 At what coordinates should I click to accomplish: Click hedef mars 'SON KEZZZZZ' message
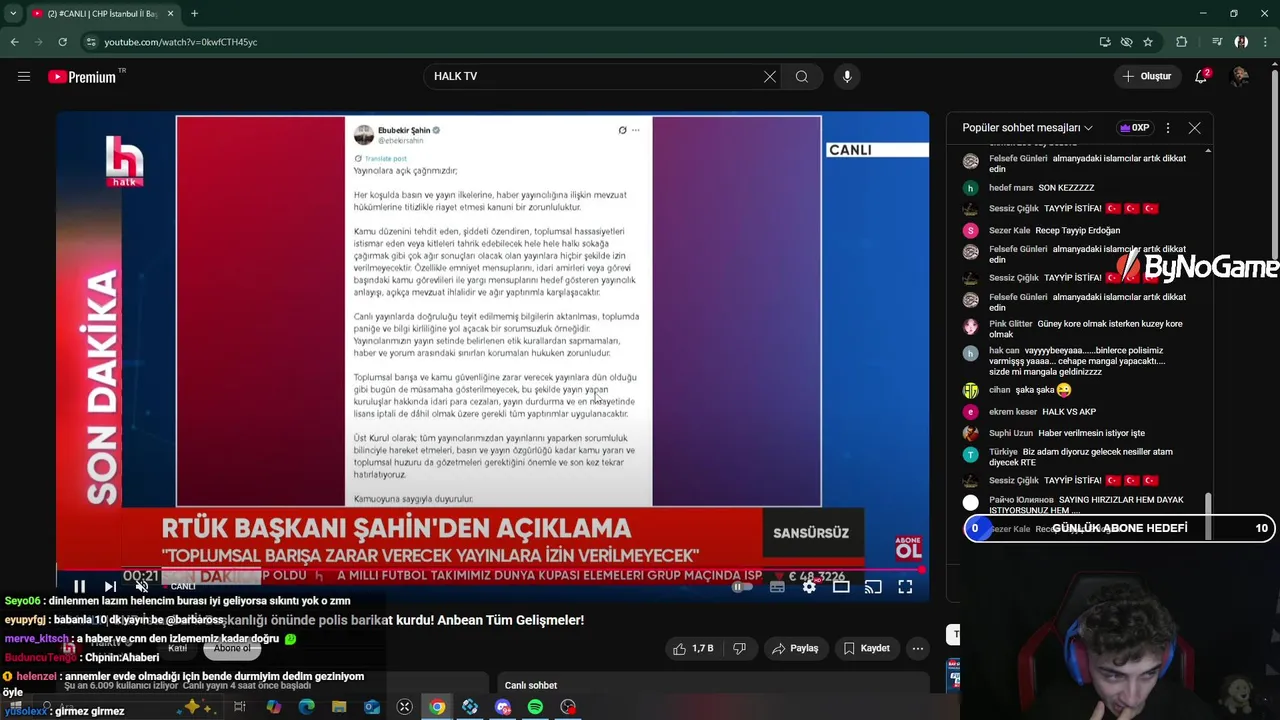pos(1066,188)
